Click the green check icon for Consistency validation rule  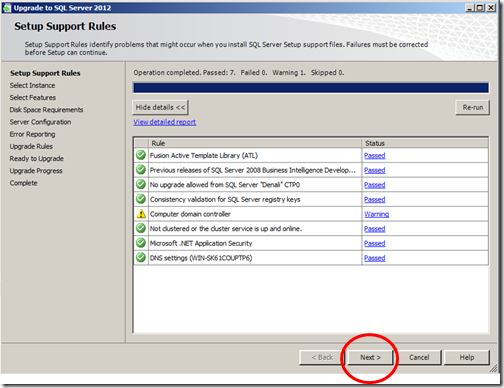141,199
